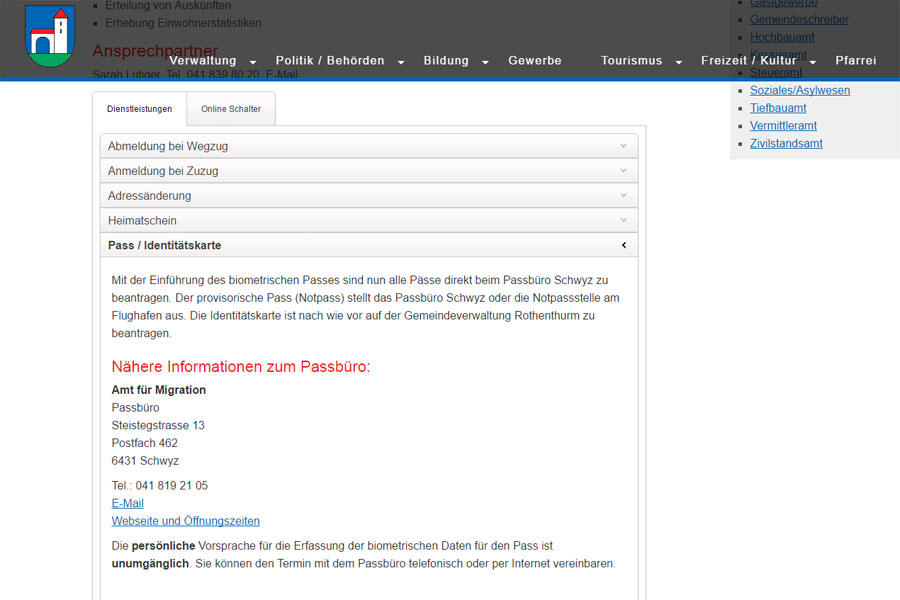Open the Bildung menu
This screenshot has width=900, height=600.
[446, 60]
